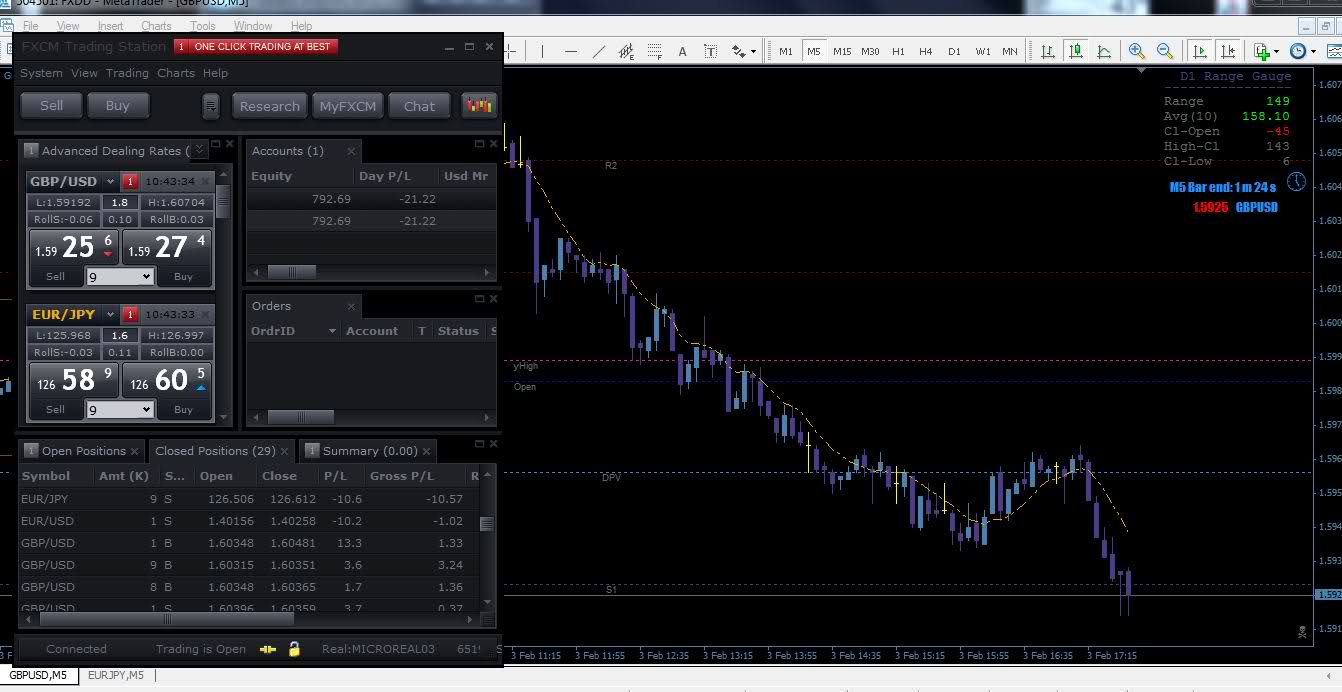Toggle the candlestick chart mode button
Image resolution: width=1342 pixels, height=692 pixels.
pos(1076,51)
